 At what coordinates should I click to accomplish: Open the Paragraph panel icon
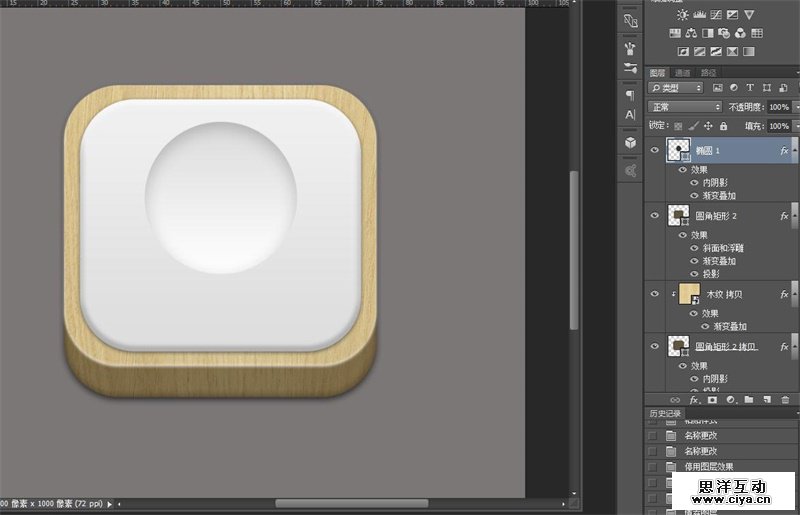tap(630, 95)
